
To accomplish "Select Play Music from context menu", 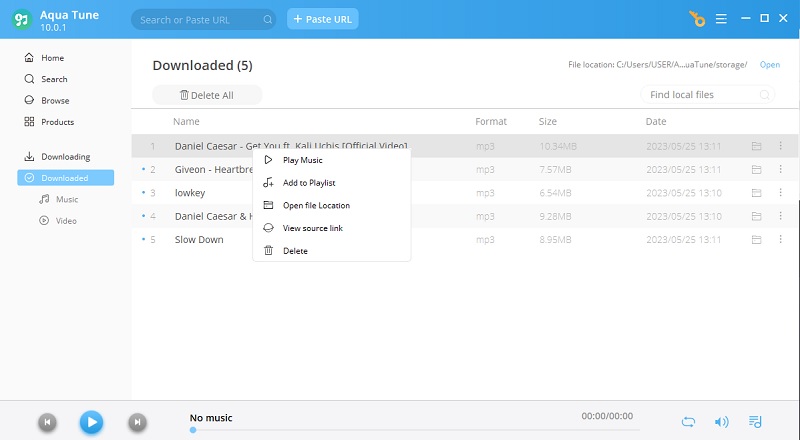I will (x=302, y=160).
